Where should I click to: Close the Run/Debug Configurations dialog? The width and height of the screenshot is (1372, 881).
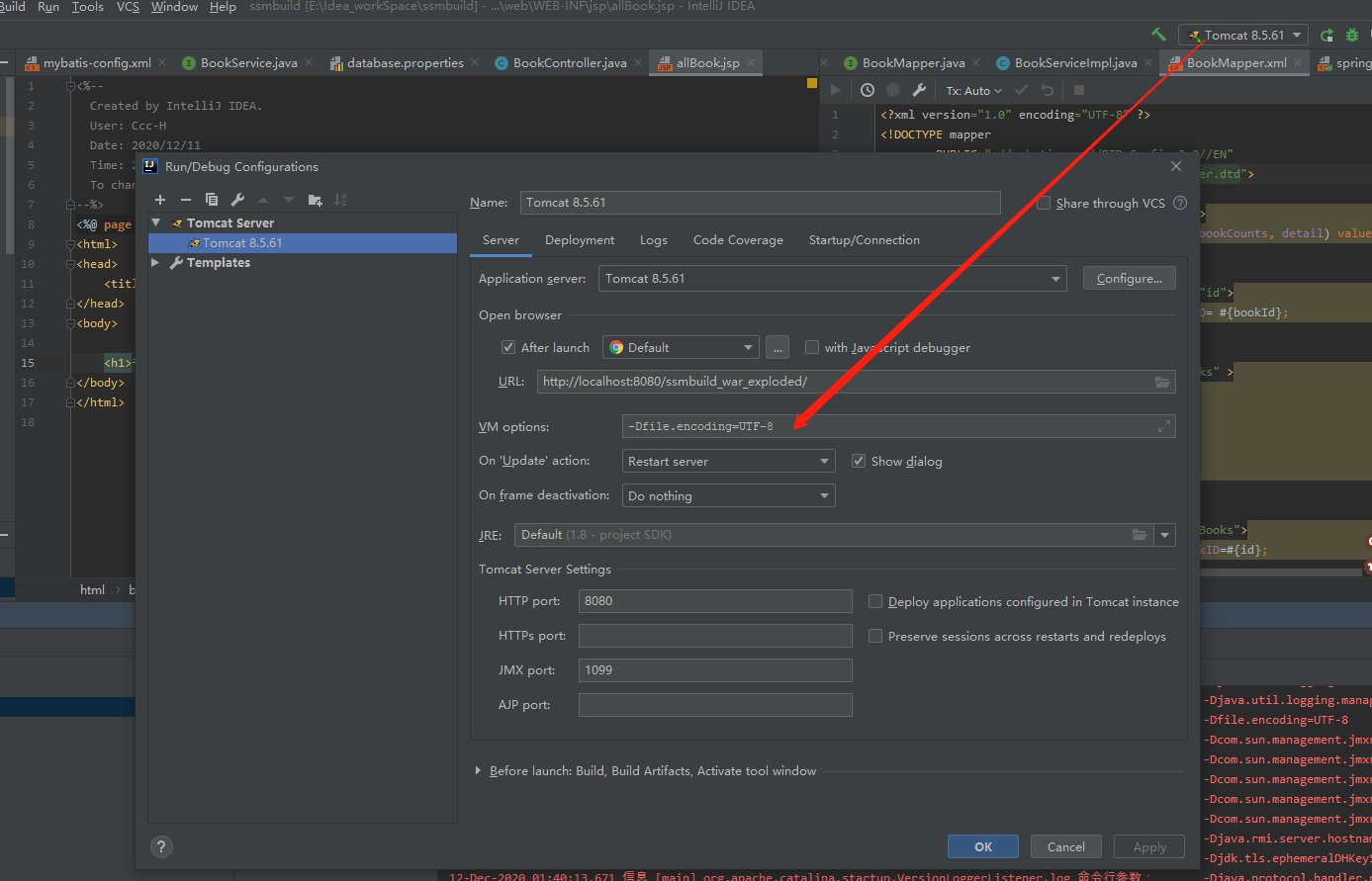[1176, 166]
